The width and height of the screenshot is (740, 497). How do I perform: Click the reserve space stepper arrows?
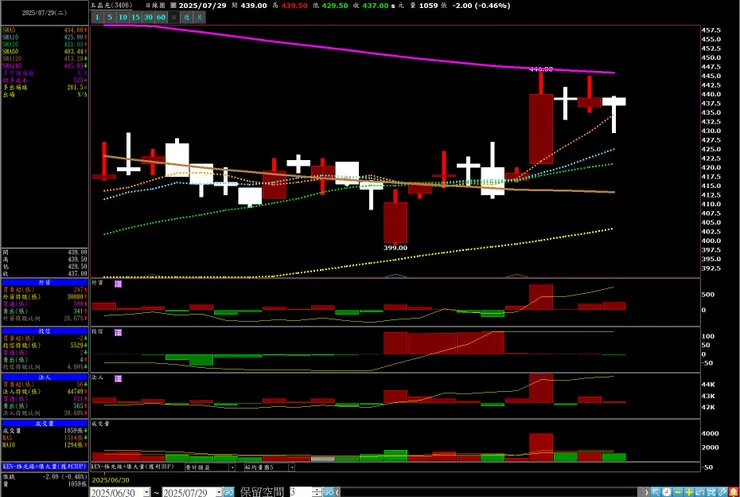[317, 492]
